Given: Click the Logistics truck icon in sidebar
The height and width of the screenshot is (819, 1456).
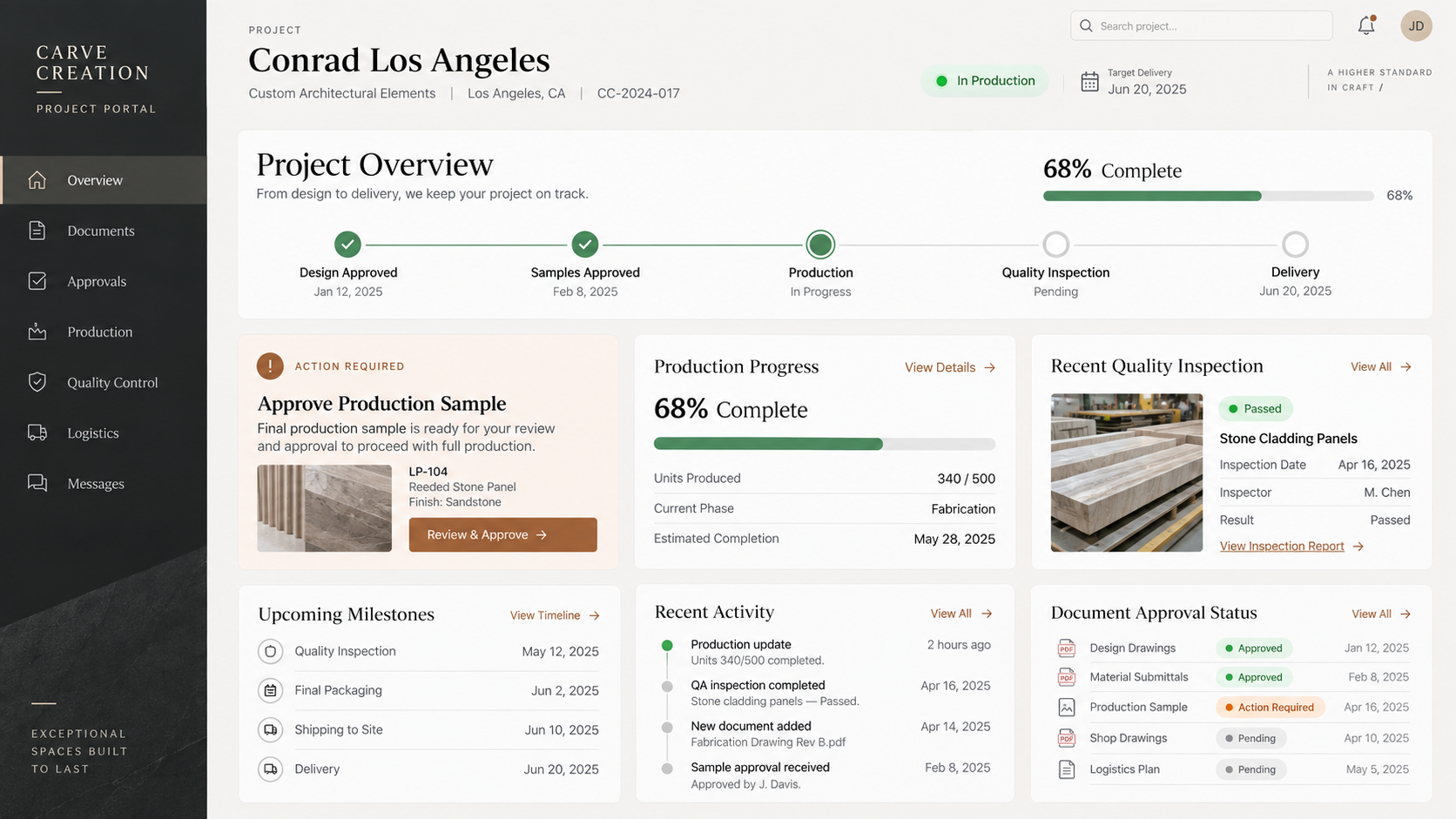Looking at the screenshot, I should (x=37, y=433).
